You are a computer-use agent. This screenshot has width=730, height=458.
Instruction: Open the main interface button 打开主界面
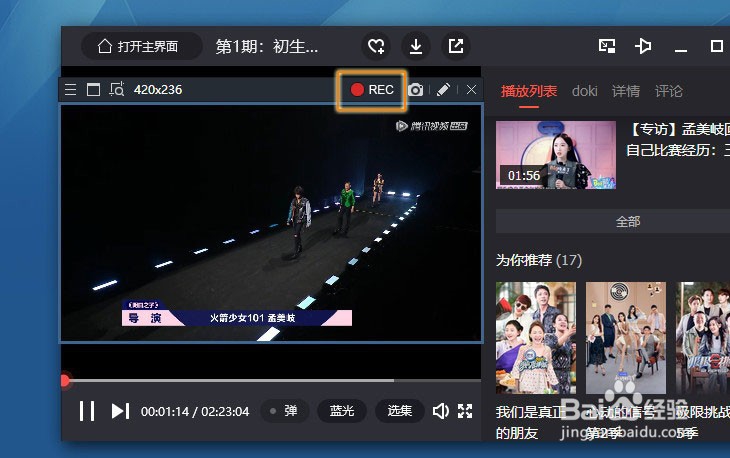[x=142, y=46]
